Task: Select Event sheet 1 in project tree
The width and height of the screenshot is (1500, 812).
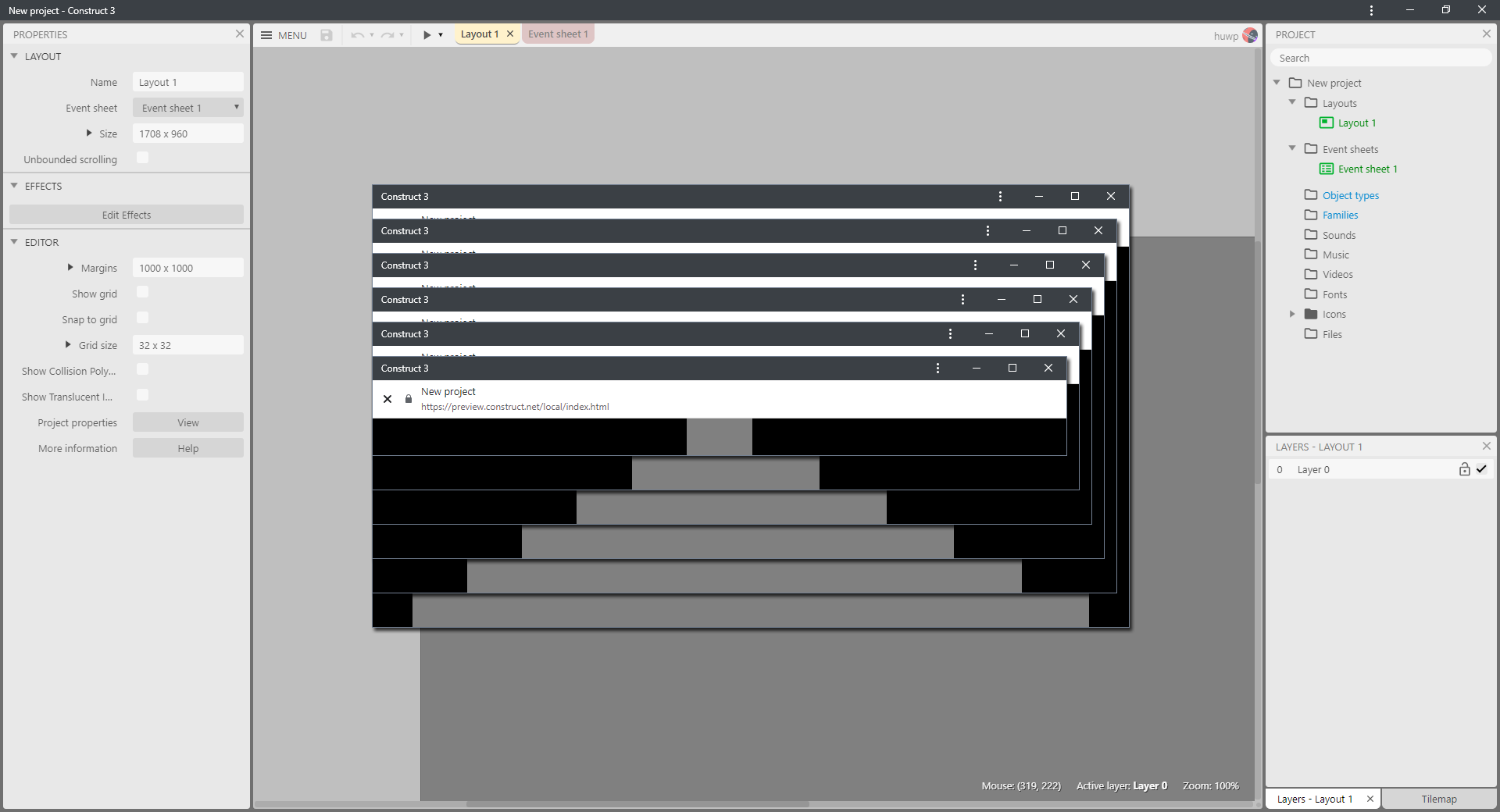Action: pyautogui.click(x=1367, y=169)
